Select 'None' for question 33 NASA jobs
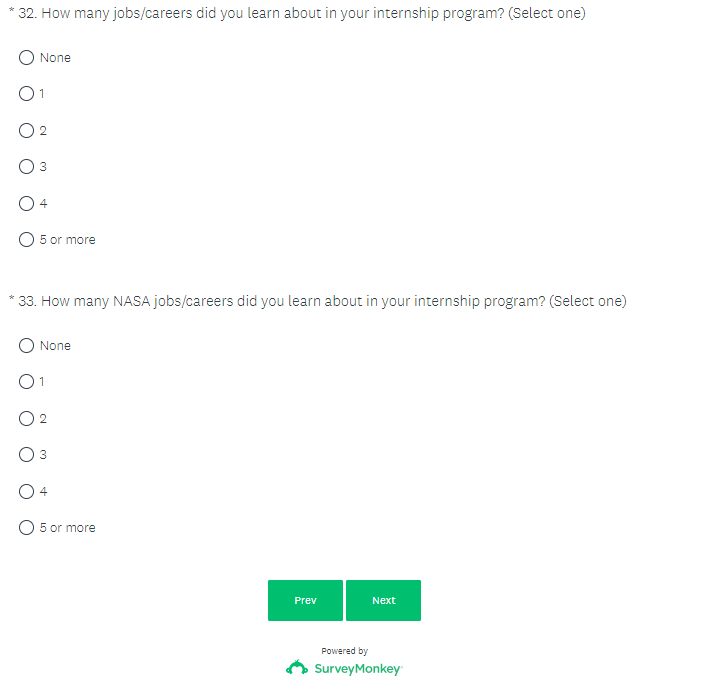 27,346
